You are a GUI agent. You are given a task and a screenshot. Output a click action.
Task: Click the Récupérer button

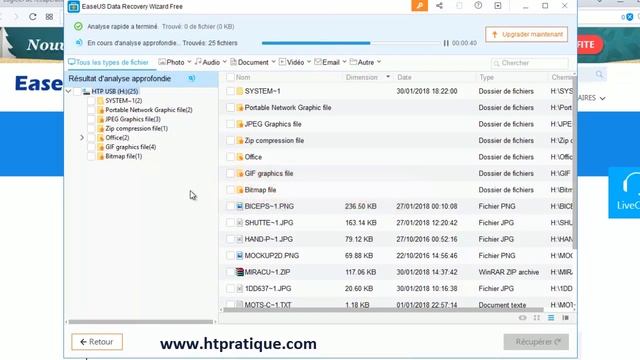click(x=536, y=342)
